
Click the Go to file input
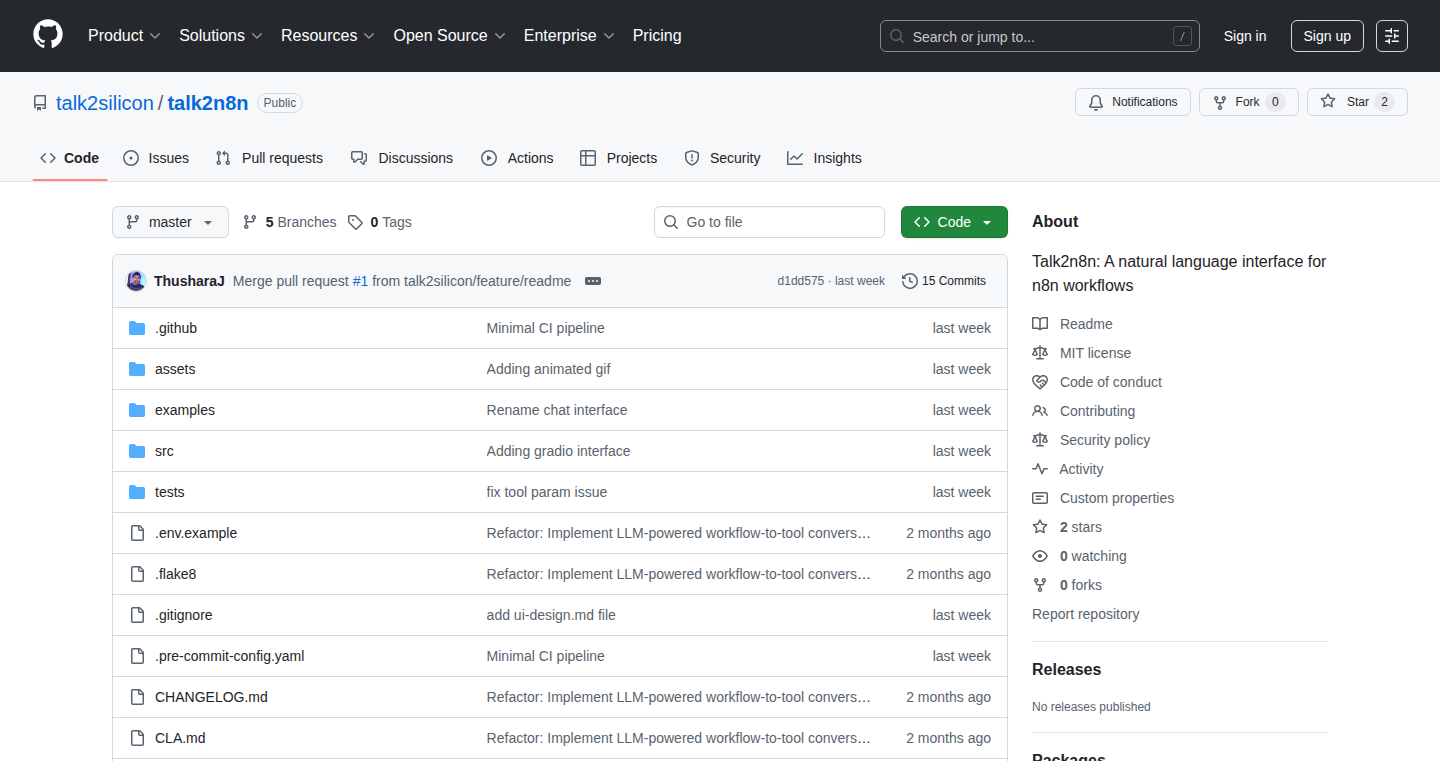769,222
